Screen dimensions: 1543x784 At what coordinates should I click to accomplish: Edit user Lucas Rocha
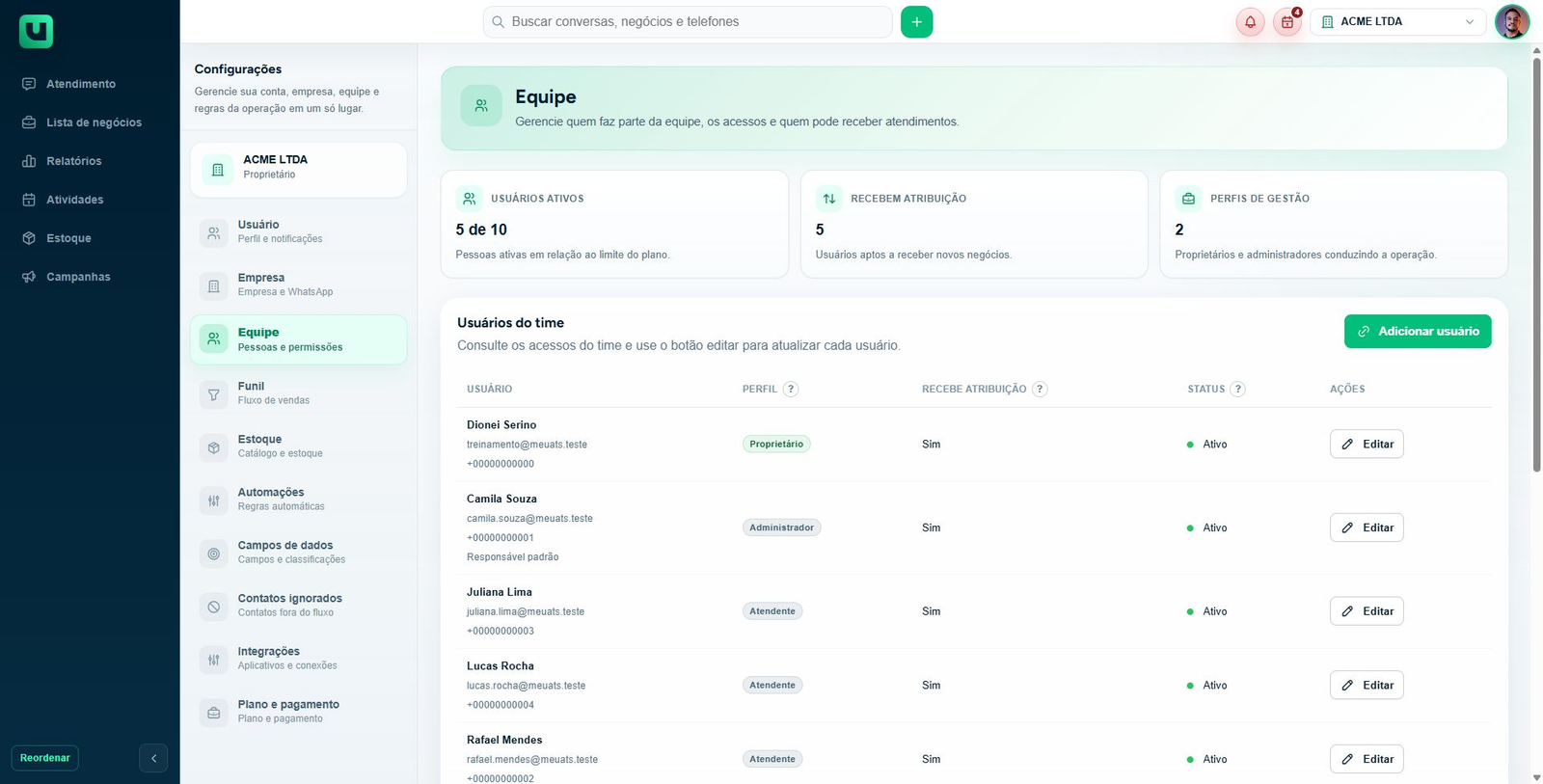1367,685
